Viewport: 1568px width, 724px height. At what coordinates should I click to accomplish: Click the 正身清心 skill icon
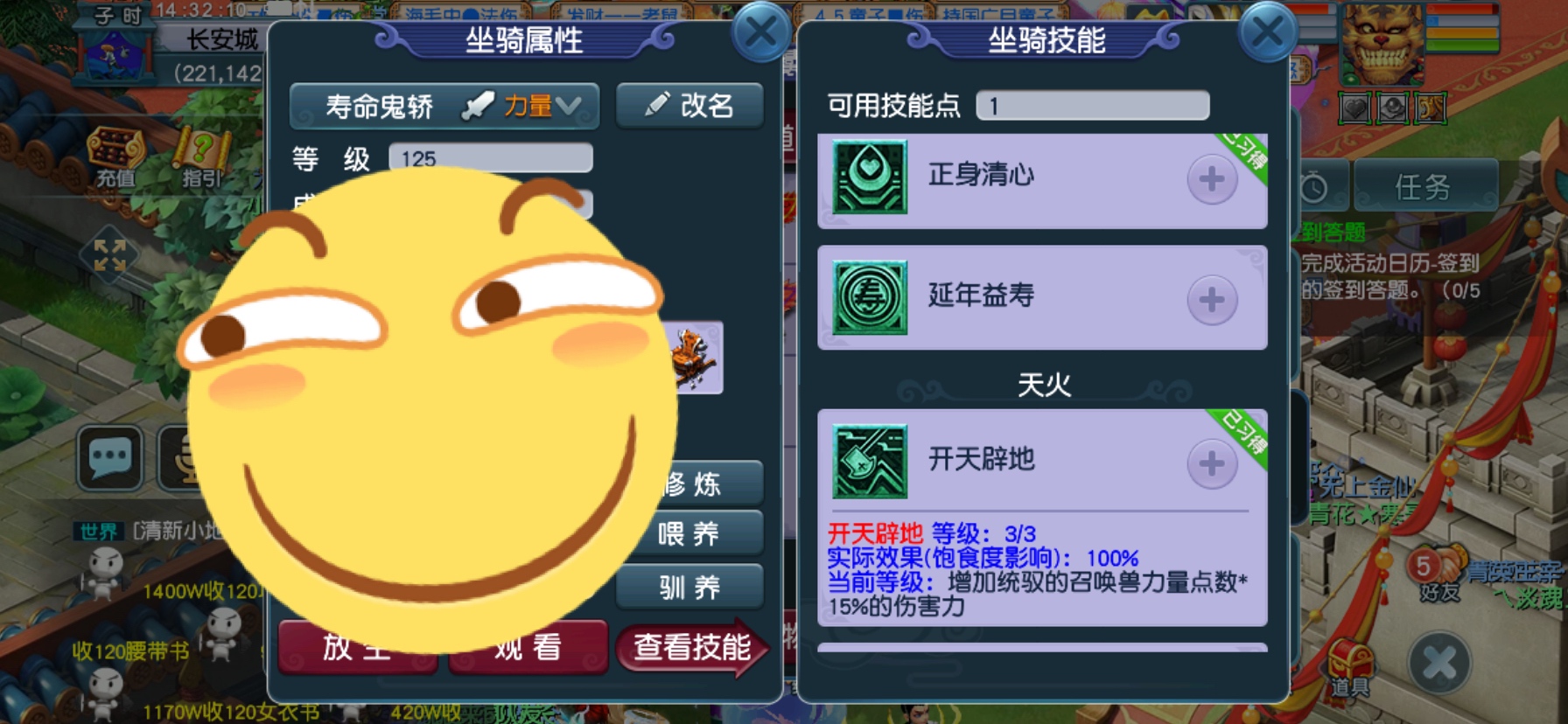(870, 178)
